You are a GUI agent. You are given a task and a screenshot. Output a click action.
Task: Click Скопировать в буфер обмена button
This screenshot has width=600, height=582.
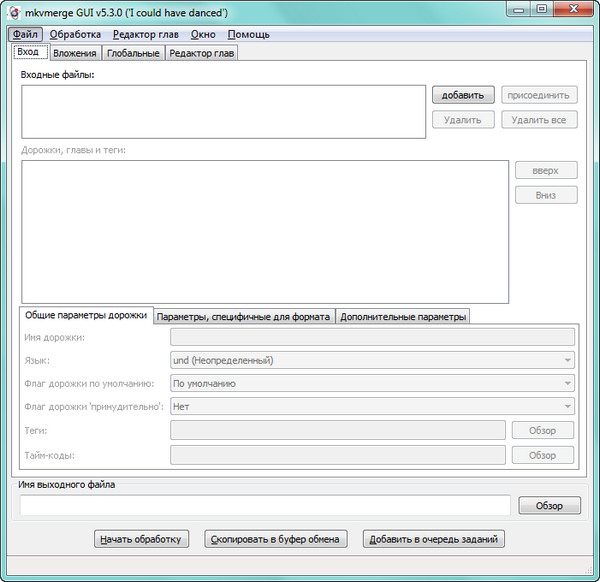click(x=276, y=539)
